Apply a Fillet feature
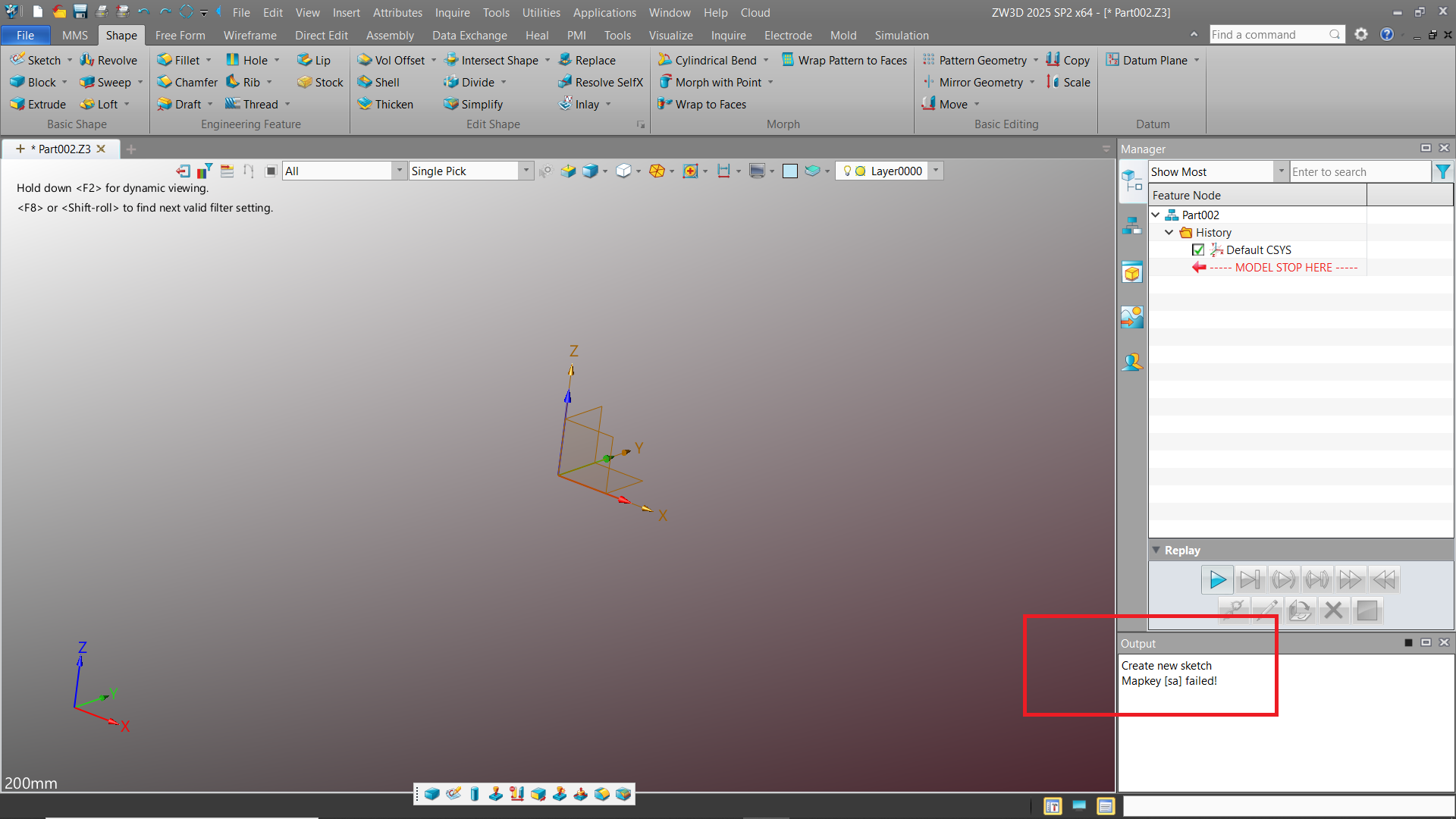 [x=178, y=60]
